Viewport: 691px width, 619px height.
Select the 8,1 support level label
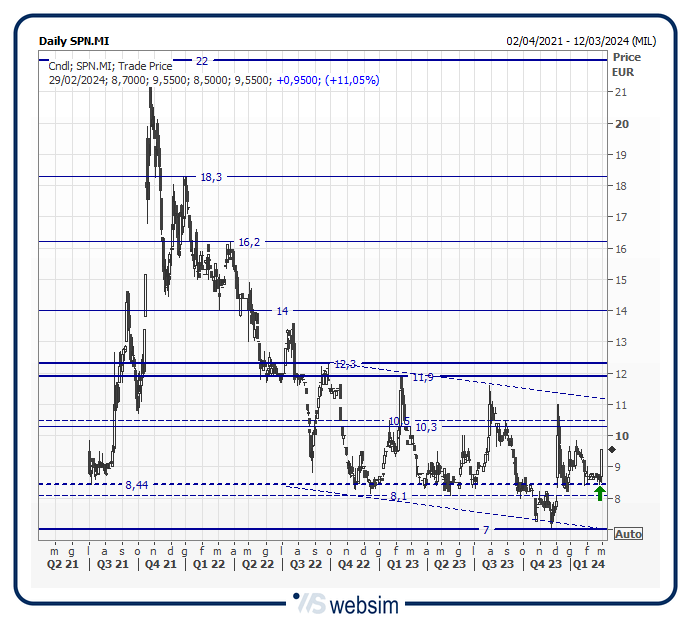[399, 496]
